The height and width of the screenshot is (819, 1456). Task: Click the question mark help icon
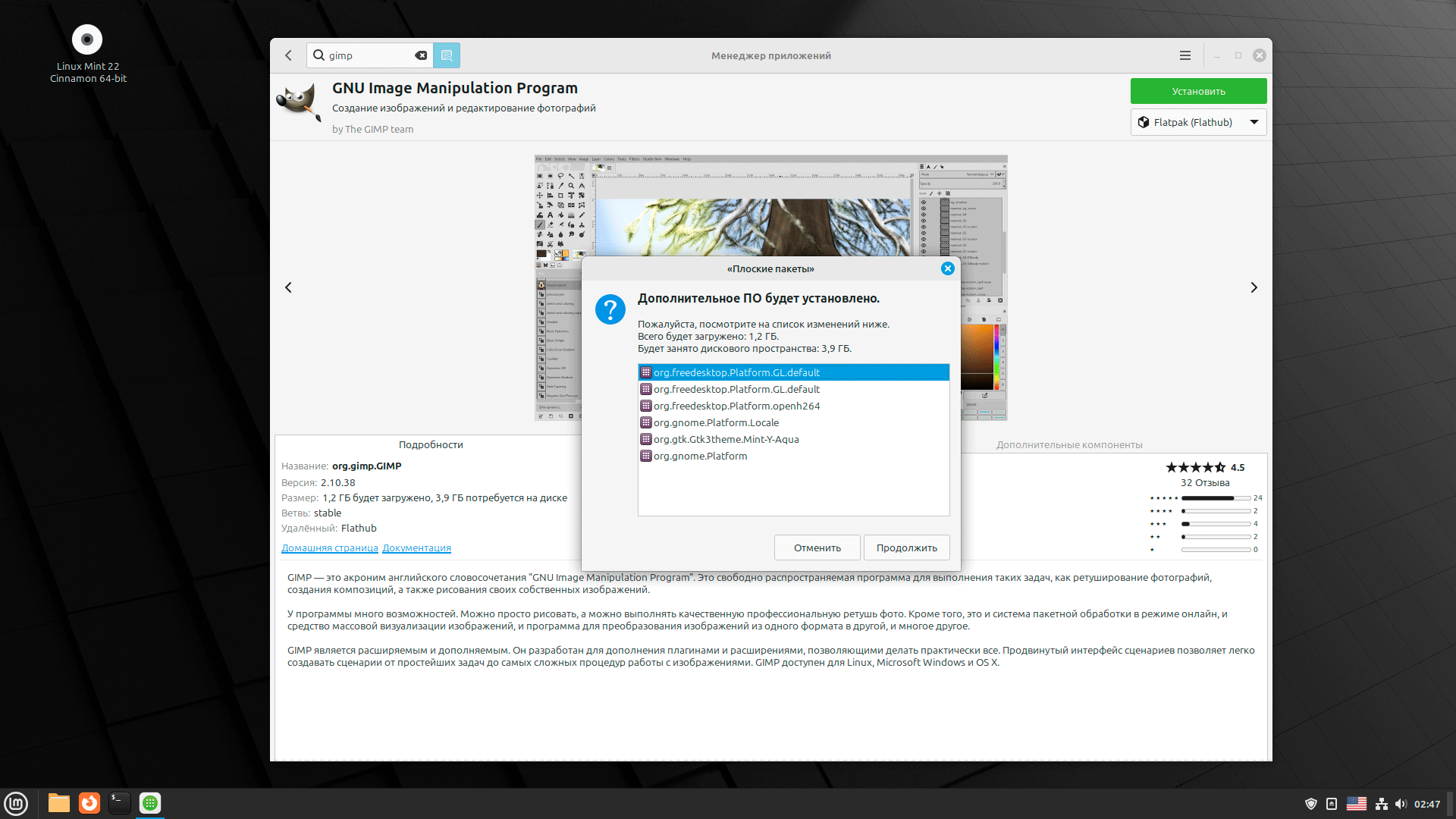tap(609, 309)
